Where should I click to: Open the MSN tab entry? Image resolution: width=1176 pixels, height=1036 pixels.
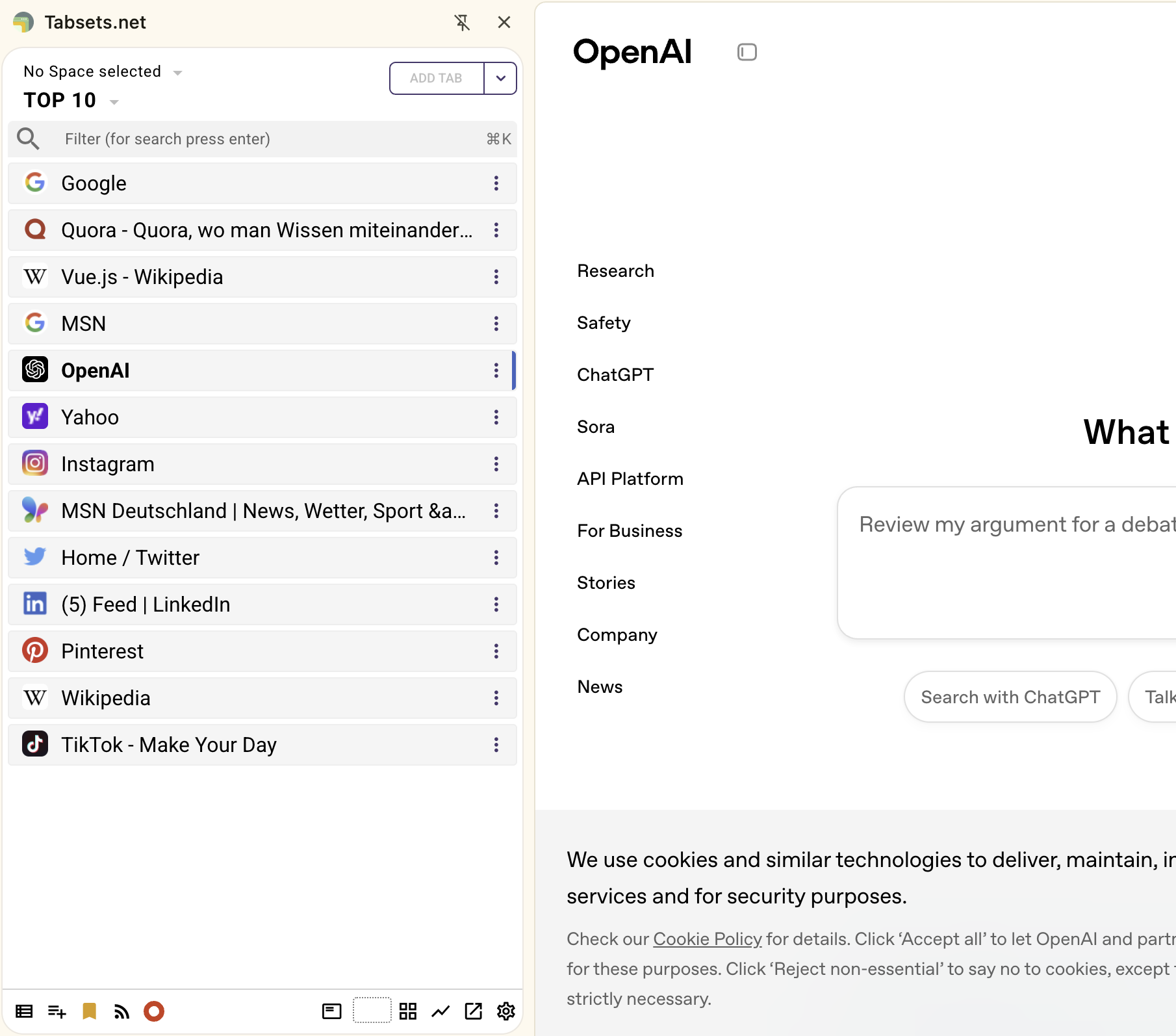(x=262, y=324)
